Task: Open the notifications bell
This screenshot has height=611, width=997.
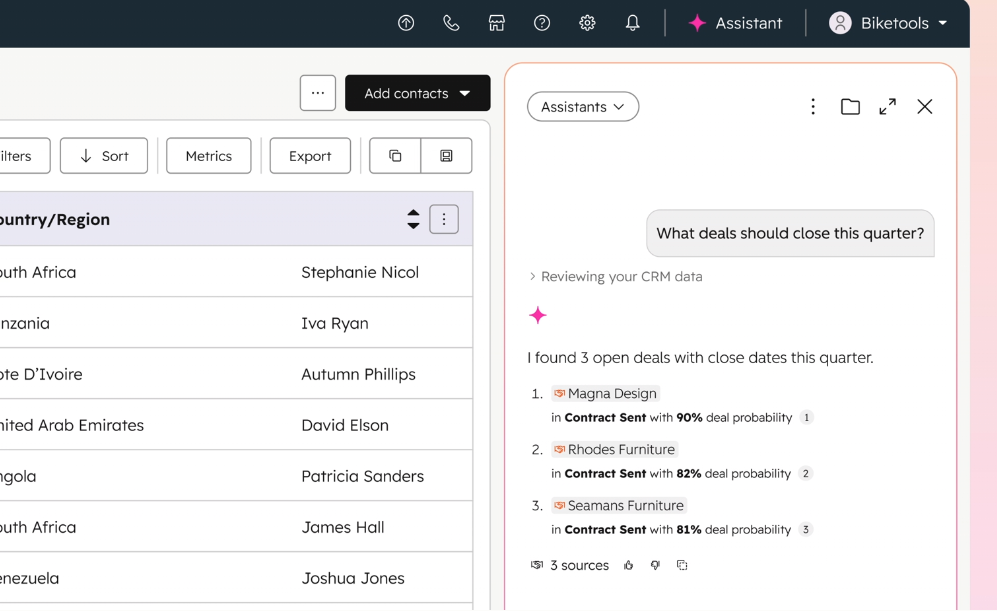Action: [x=632, y=24]
